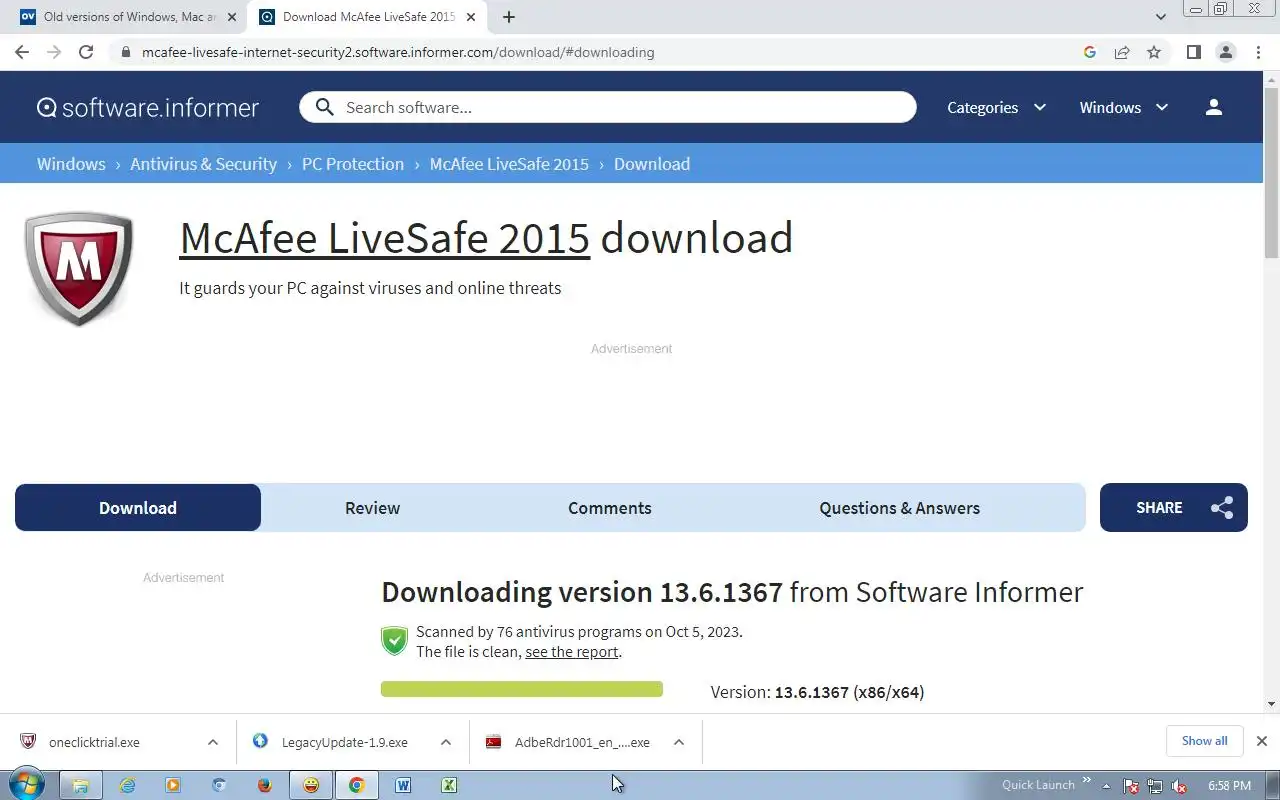Viewport: 1280px width, 800px height.
Task: Open oneclicktrial.exe from downloads bar
Action: pyautogui.click(x=95, y=742)
